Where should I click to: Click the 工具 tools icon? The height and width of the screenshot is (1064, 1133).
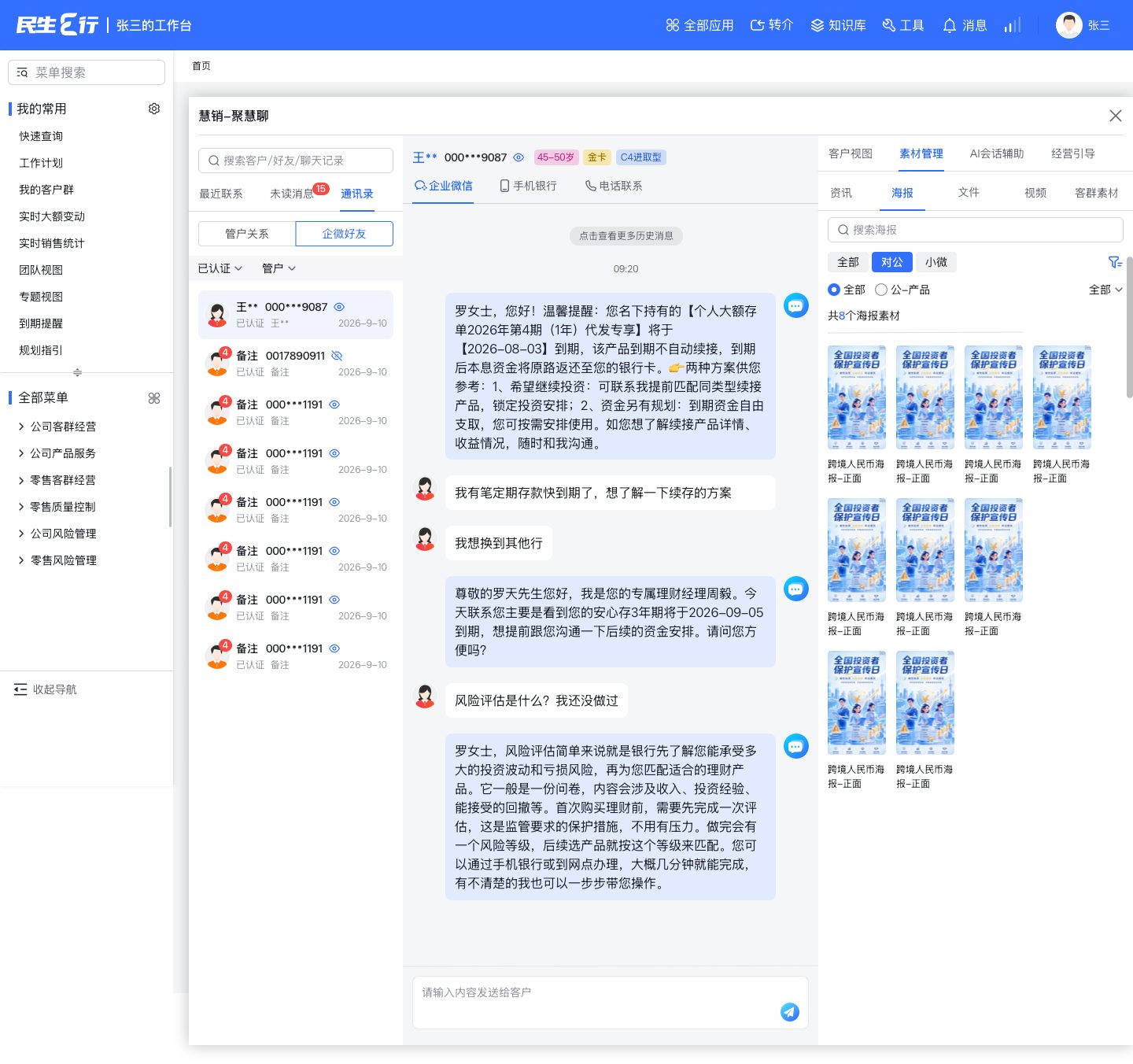click(889, 25)
